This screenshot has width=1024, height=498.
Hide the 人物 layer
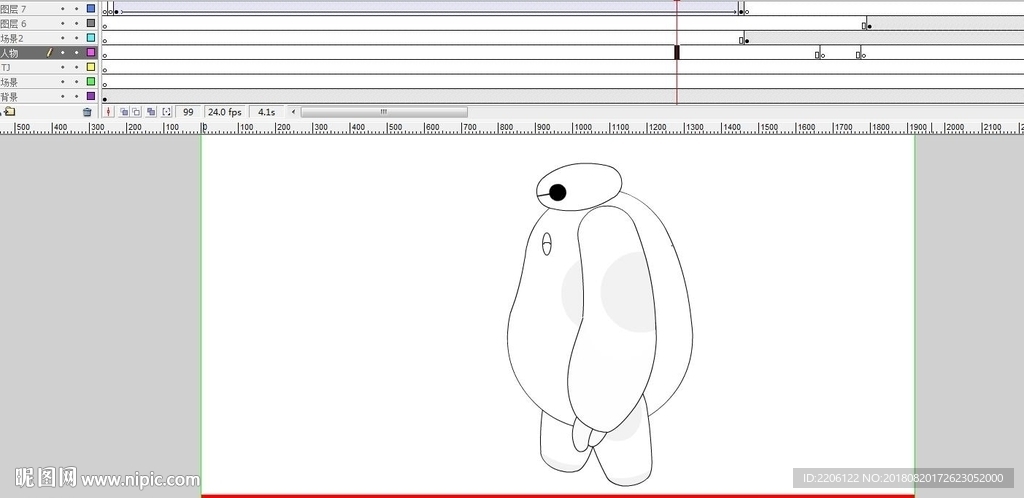point(63,52)
